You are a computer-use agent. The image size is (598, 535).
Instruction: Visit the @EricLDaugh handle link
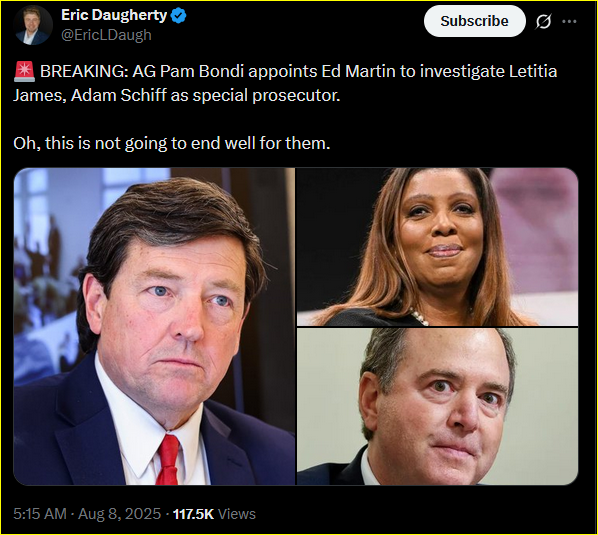(x=106, y=35)
